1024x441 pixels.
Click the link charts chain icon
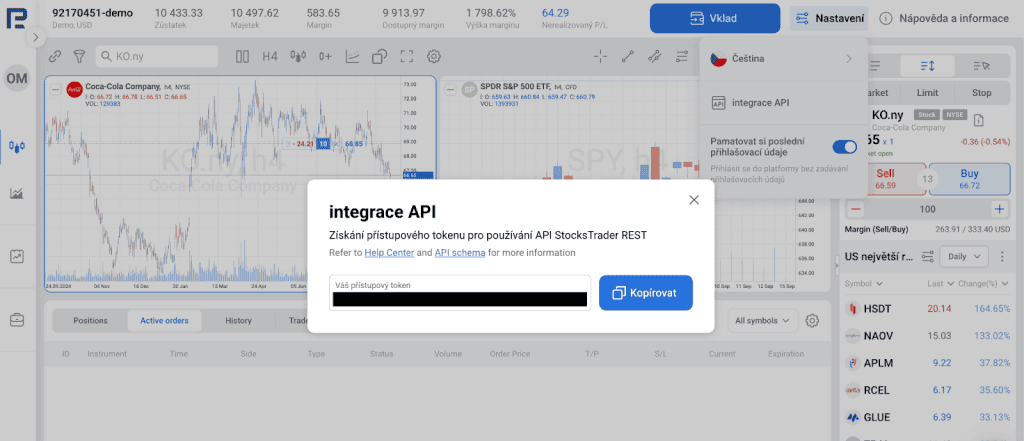coord(55,57)
